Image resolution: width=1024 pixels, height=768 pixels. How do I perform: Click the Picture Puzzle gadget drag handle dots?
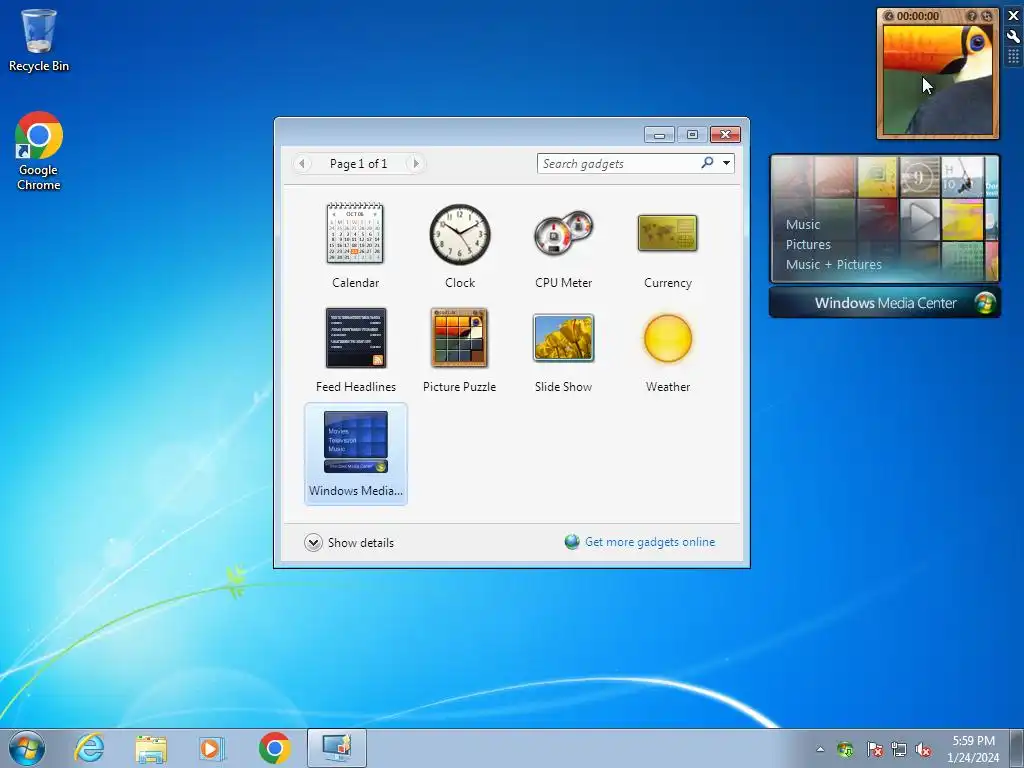[1014, 57]
